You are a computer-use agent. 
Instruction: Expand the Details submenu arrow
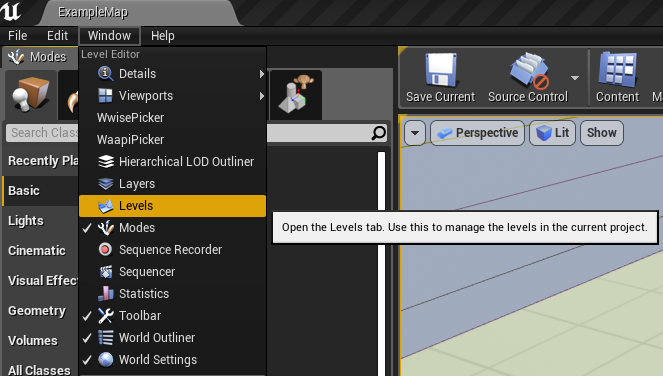point(262,74)
